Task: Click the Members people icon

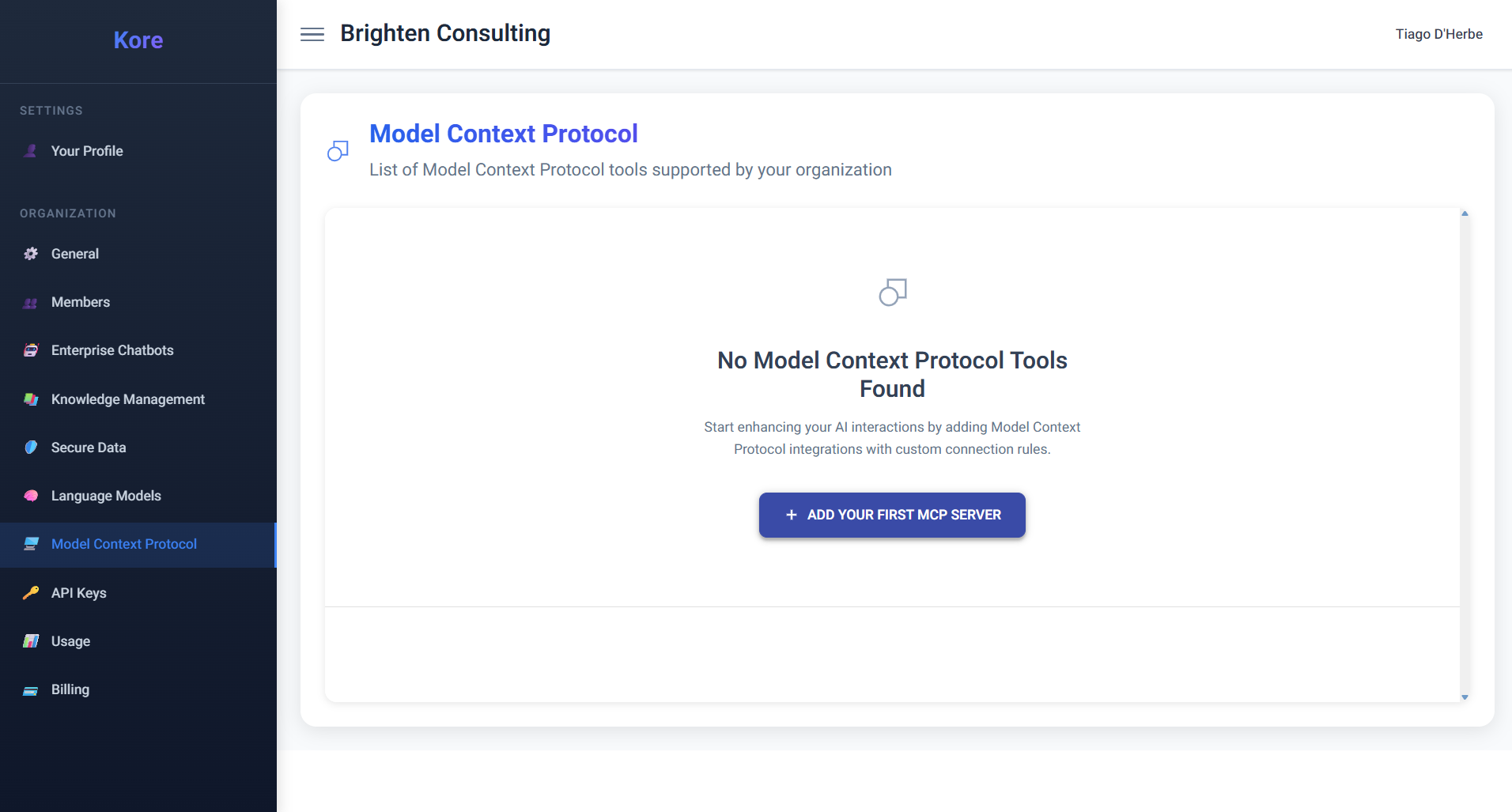Action: [31, 303]
